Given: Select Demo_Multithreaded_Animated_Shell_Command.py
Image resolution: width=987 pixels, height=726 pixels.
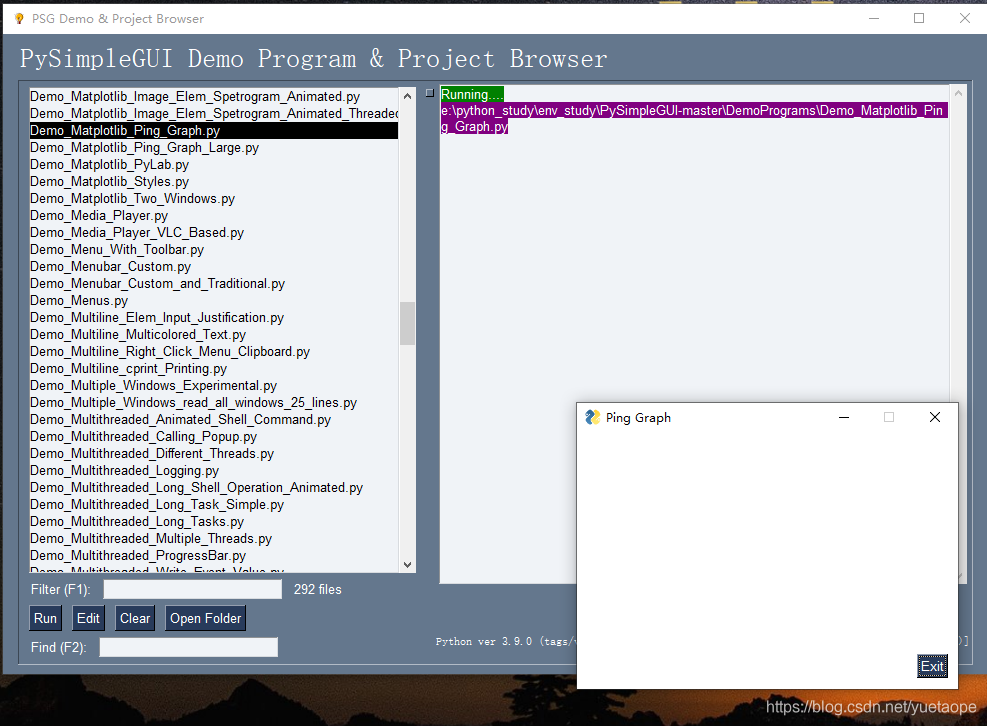Looking at the screenshot, I should pos(213,419).
